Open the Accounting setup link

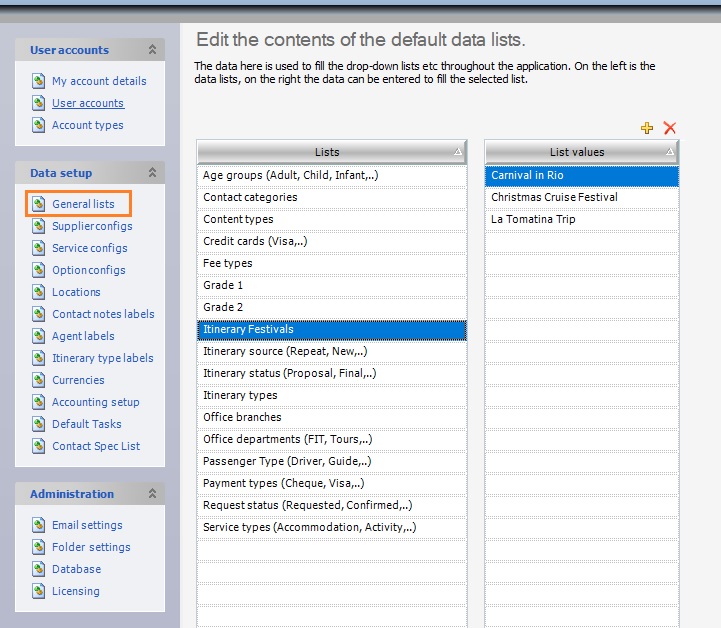[x=96, y=402]
